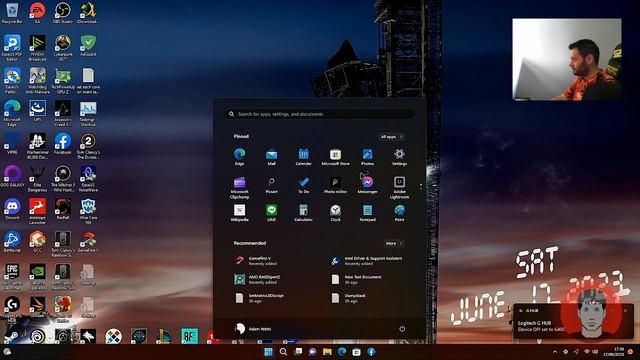This screenshot has height=360, width=640.
Task: Open the Photos pinned app
Action: (x=367, y=157)
